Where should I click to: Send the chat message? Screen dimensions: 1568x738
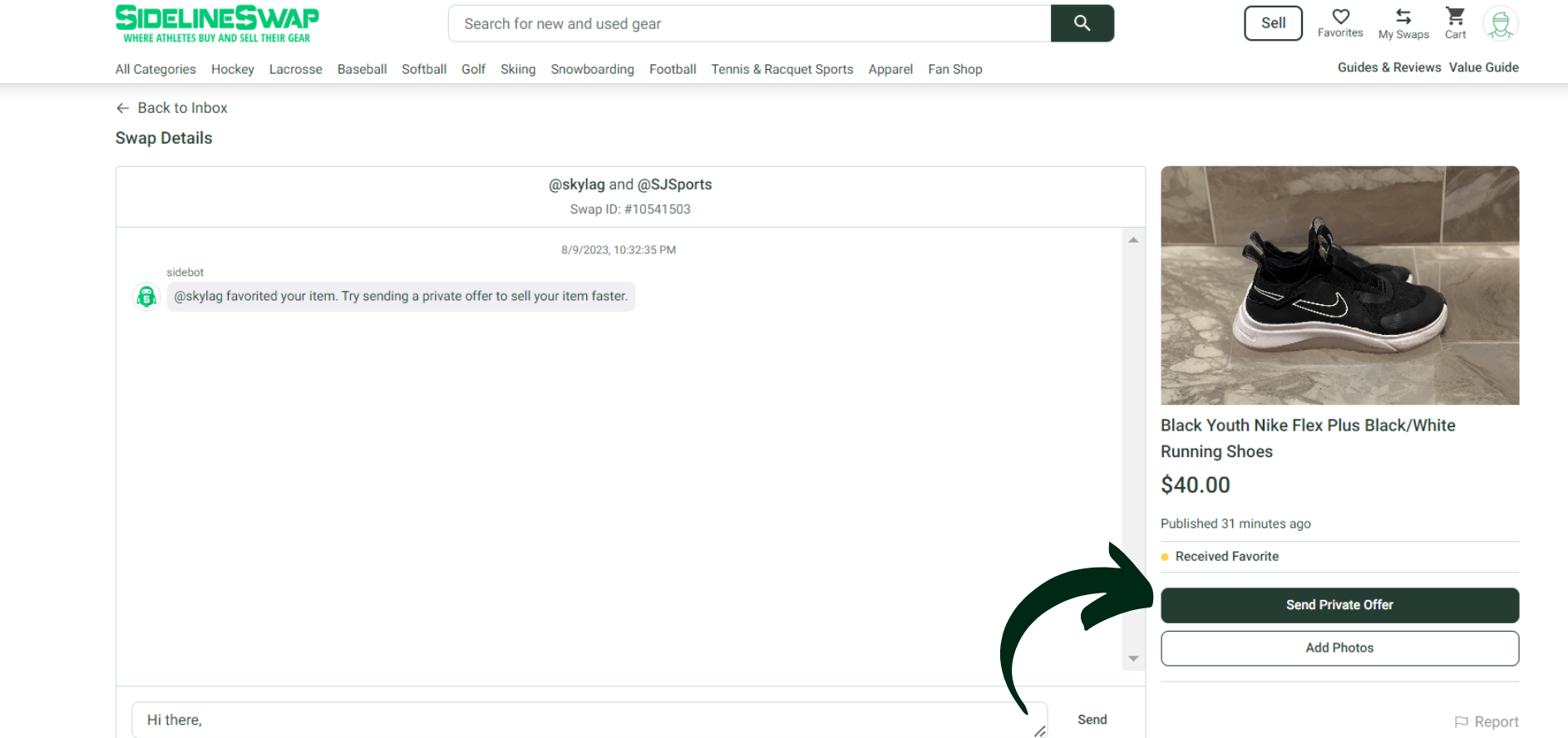click(x=1092, y=720)
